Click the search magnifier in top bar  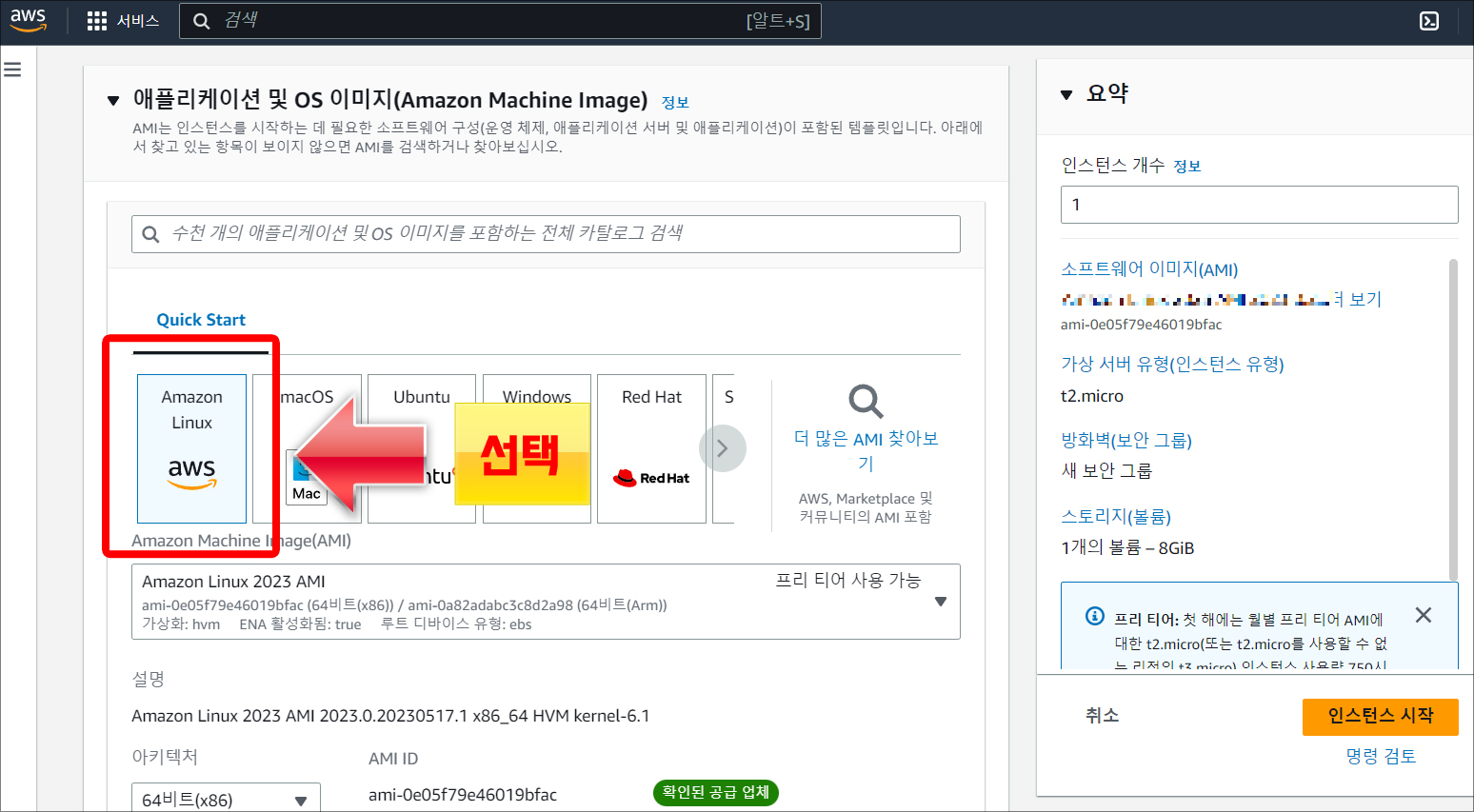pyautogui.click(x=201, y=21)
